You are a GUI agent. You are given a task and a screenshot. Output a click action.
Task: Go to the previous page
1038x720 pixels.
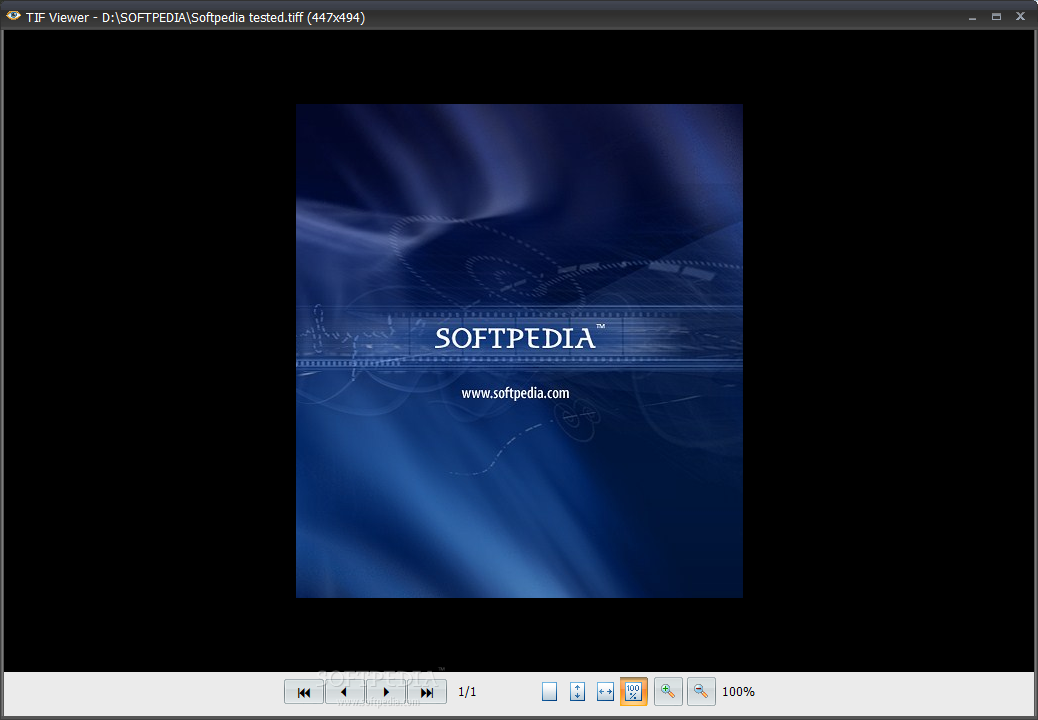point(344,692)
